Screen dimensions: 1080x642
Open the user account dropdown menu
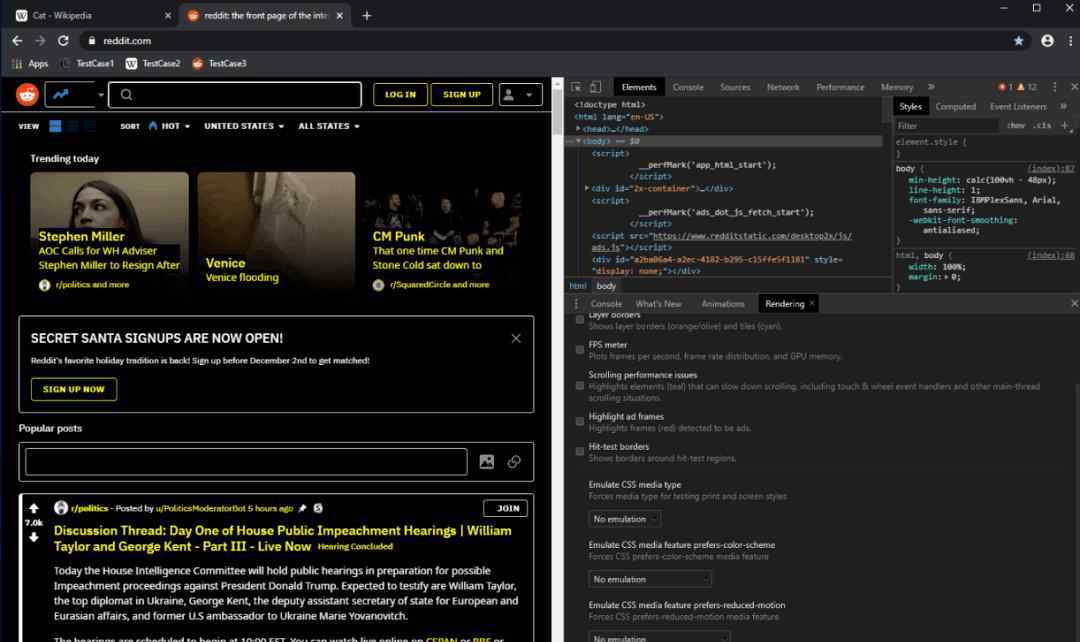tap(520, 94)
